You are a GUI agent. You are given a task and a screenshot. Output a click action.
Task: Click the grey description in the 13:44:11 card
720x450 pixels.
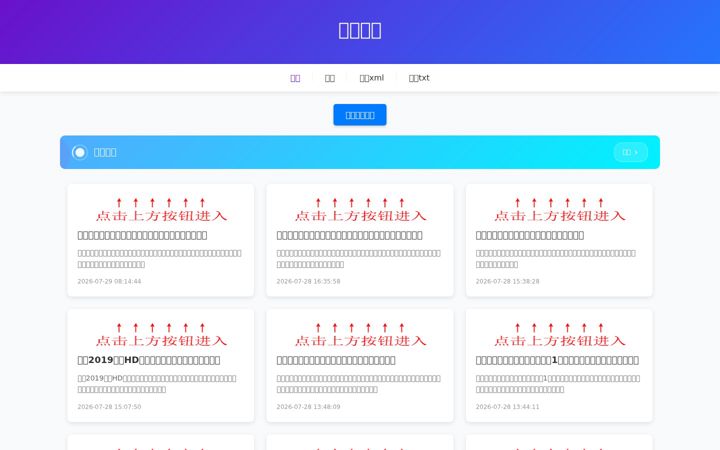pos(558,384)
